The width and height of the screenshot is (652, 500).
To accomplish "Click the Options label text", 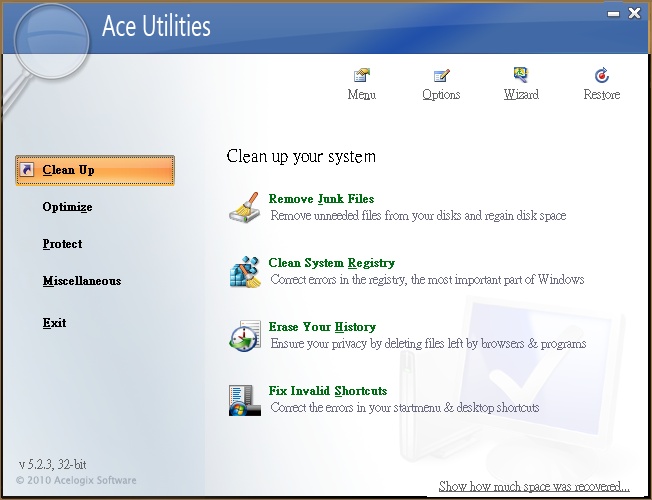I will click(x=441, y=95).
